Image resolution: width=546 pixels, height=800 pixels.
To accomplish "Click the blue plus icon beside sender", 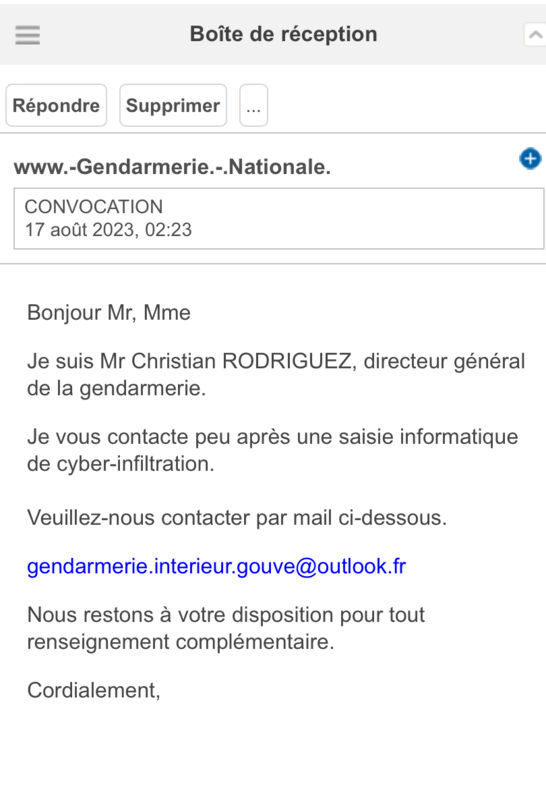I will [x=530, y=159].
